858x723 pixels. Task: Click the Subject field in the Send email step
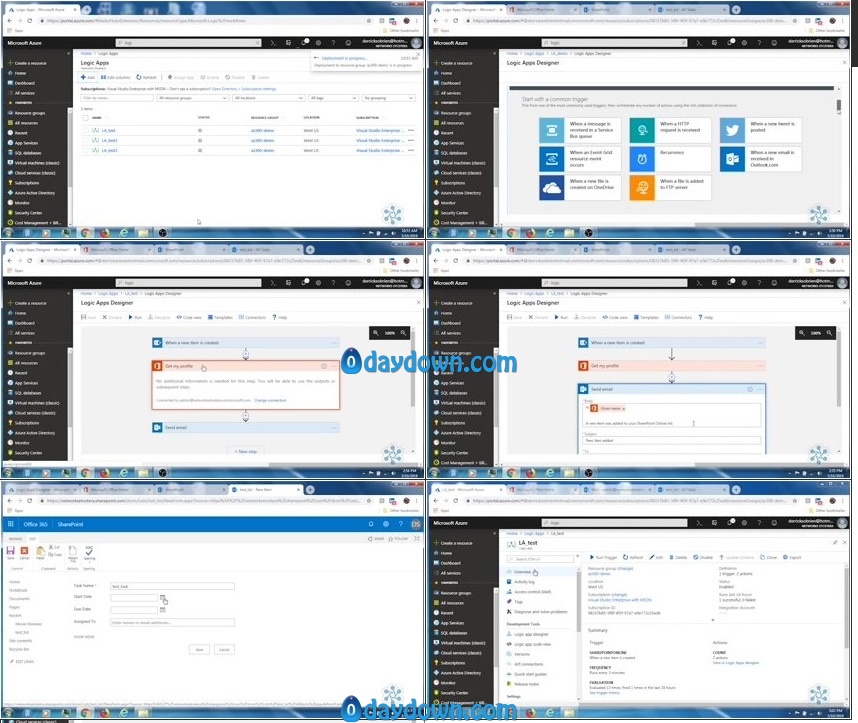pyautogui.click(x=671, y=441)
